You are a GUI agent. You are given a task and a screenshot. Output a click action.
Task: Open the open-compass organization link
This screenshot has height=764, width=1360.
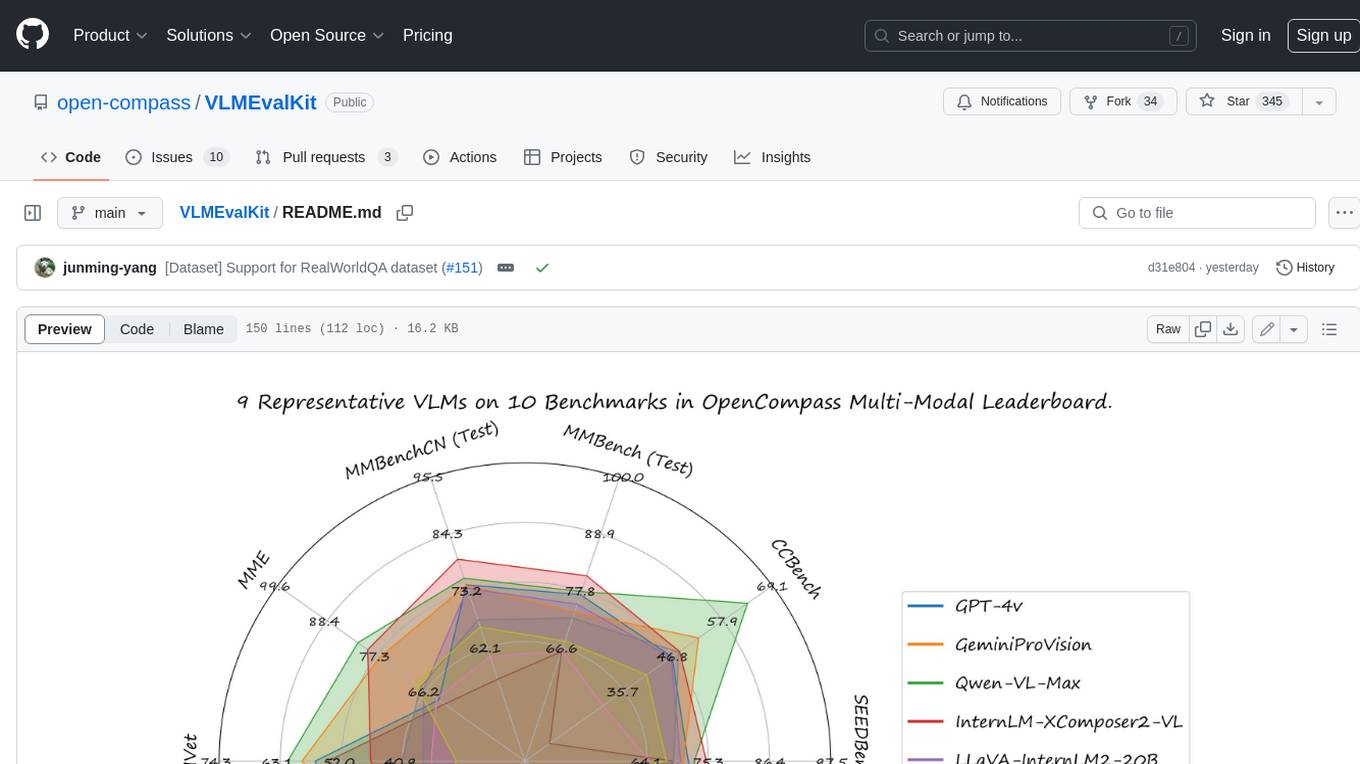point(124,102)
